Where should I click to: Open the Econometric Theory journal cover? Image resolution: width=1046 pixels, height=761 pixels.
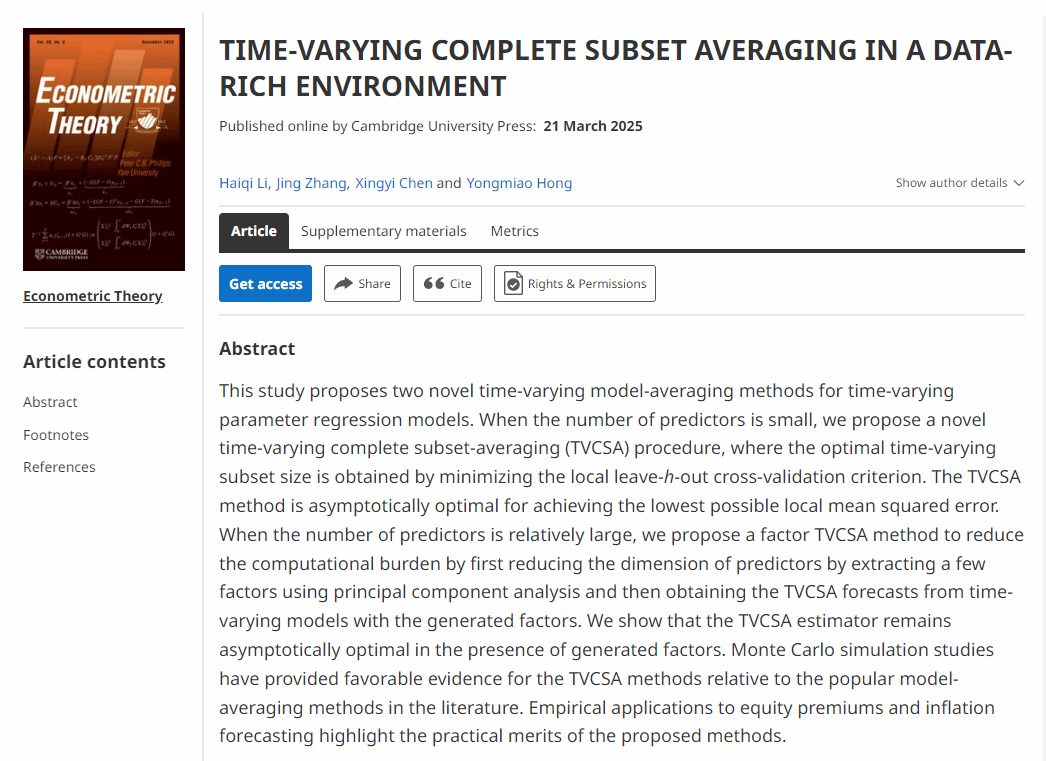coord(104,149)
